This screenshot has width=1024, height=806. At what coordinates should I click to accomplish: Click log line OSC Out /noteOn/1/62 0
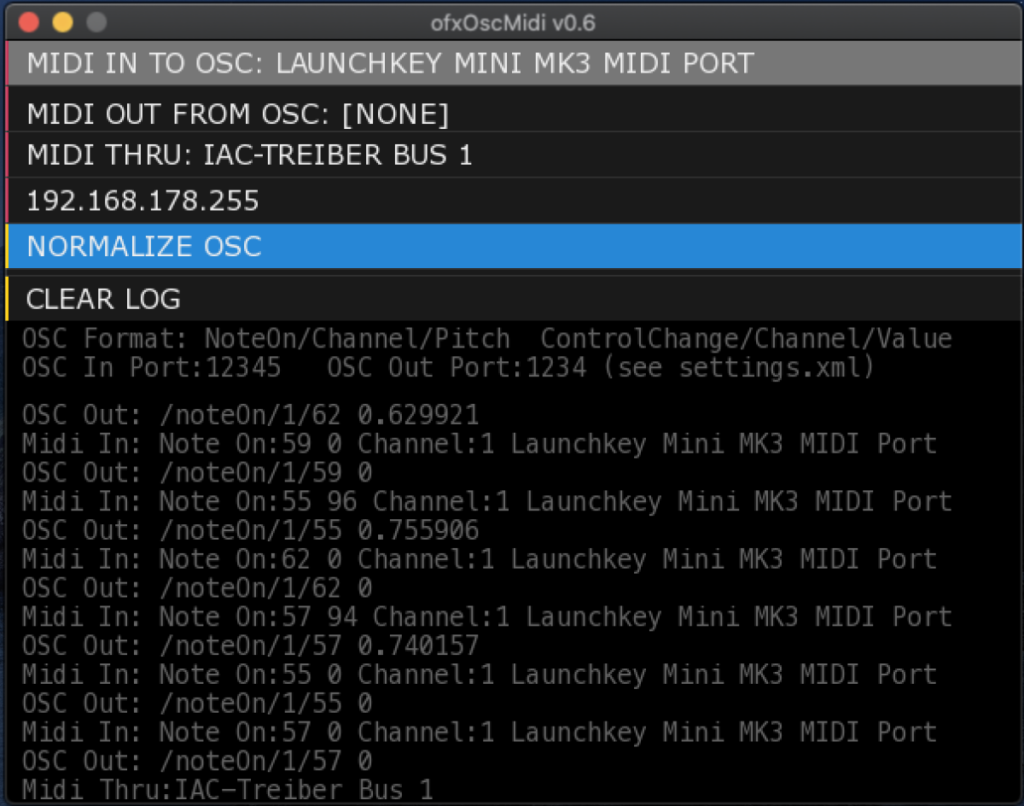(x=197, y=588)
